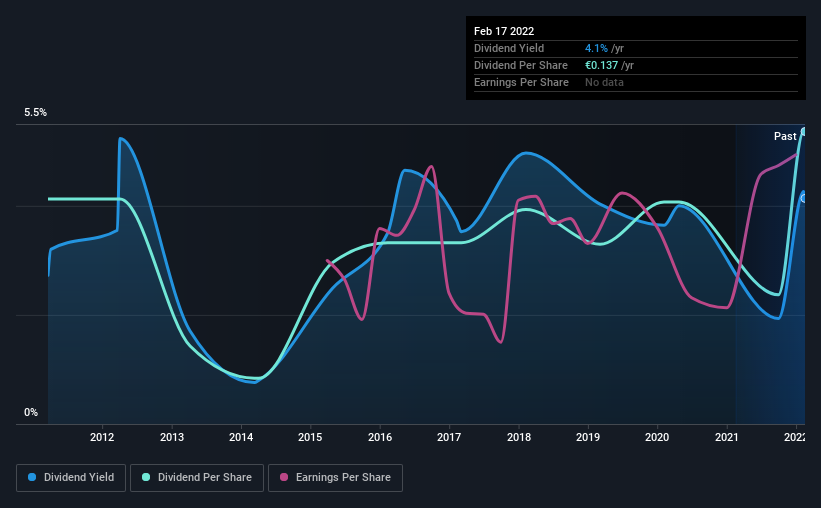The width and height of the screenshot is (821, 508).
Task: Click the teal Dividend Per Share end marker
Action: (x=804, y=131)
